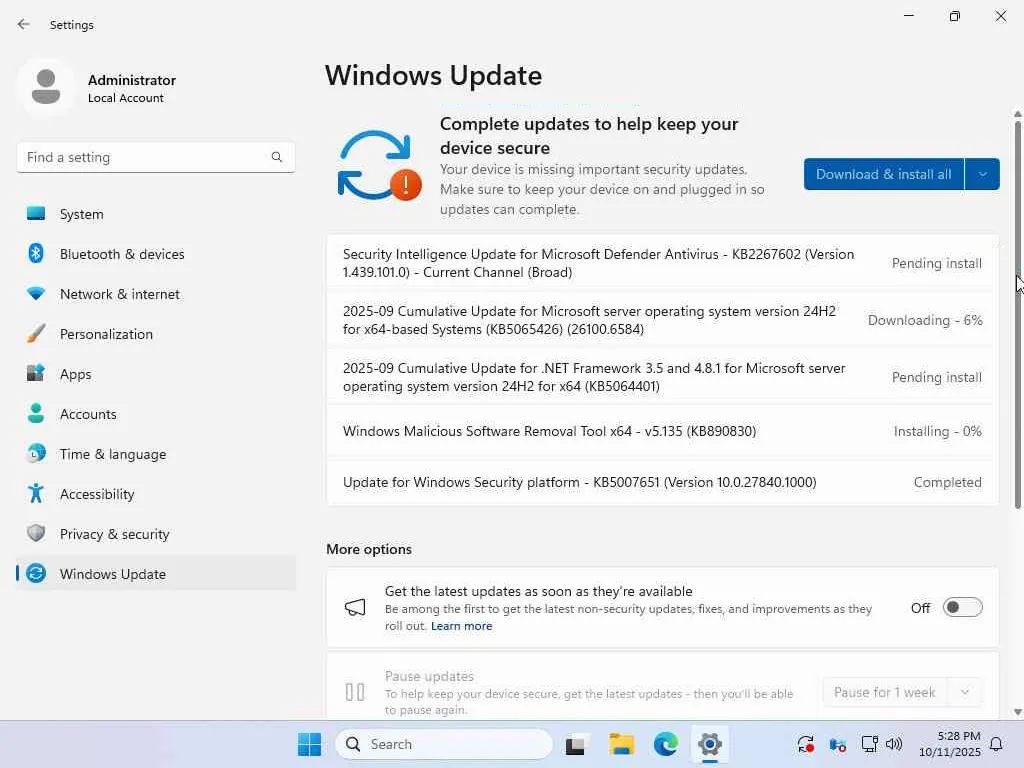Open the Windows Start menu

[310, 744]
